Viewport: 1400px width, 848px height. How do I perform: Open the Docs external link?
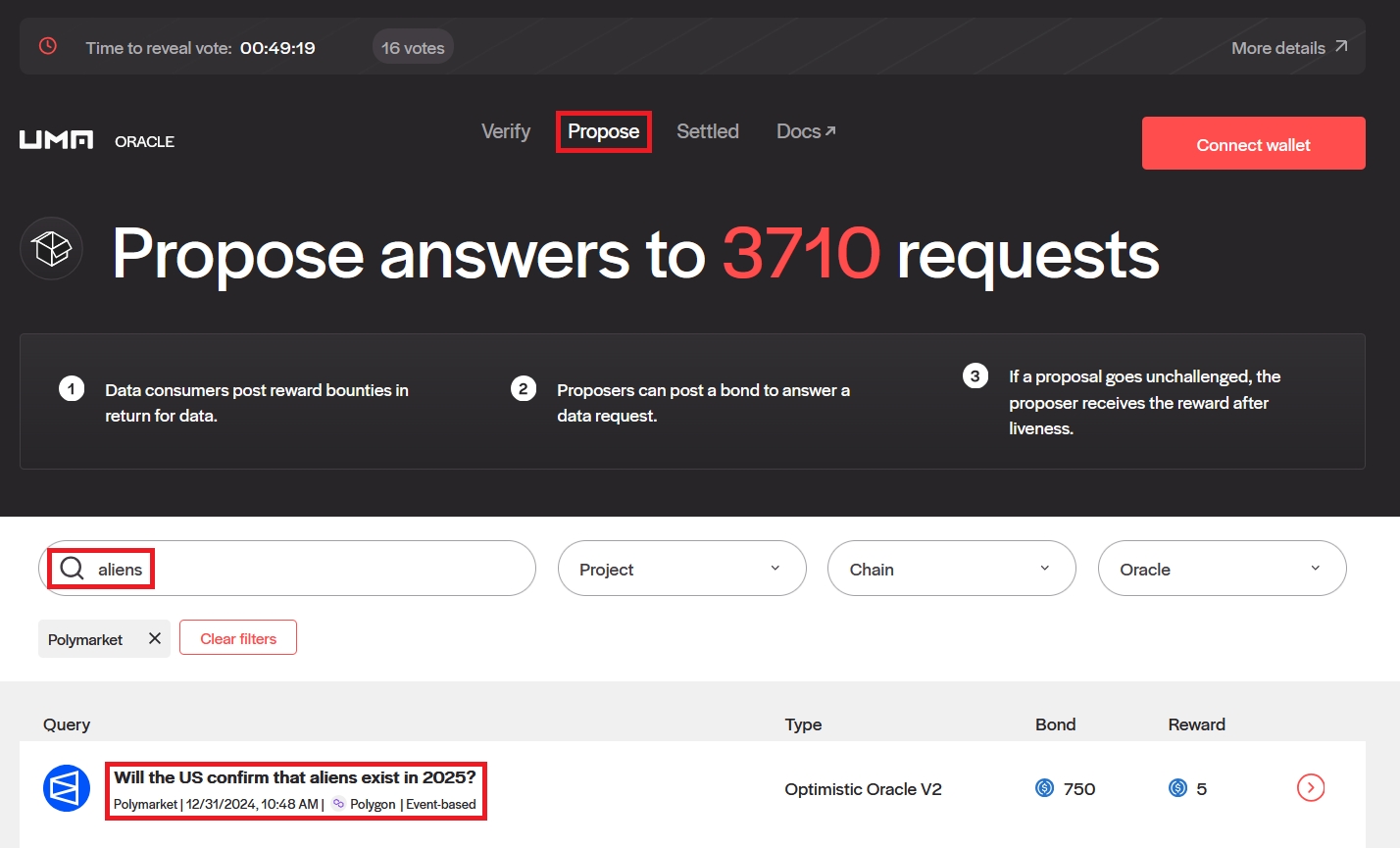[x=806, y=131]
